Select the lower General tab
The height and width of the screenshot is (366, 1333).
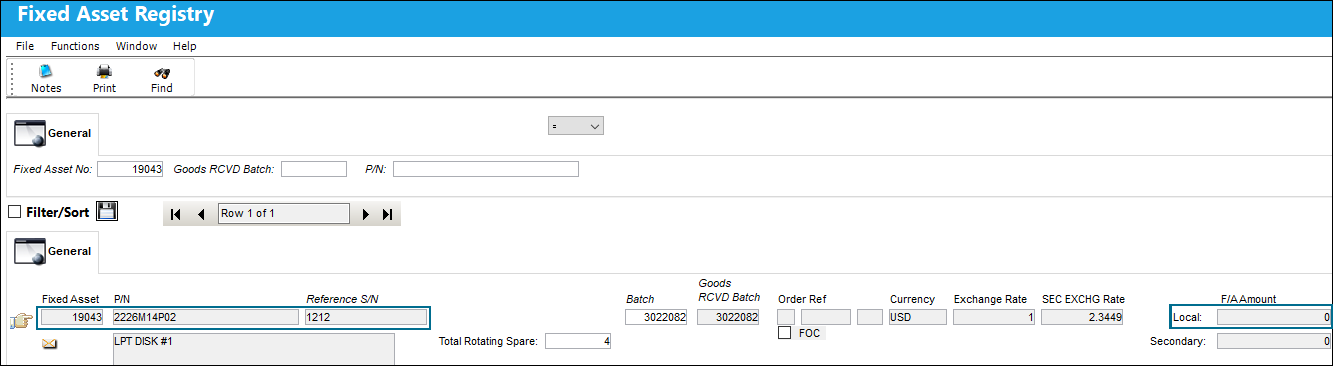click(x=52, y=251)
